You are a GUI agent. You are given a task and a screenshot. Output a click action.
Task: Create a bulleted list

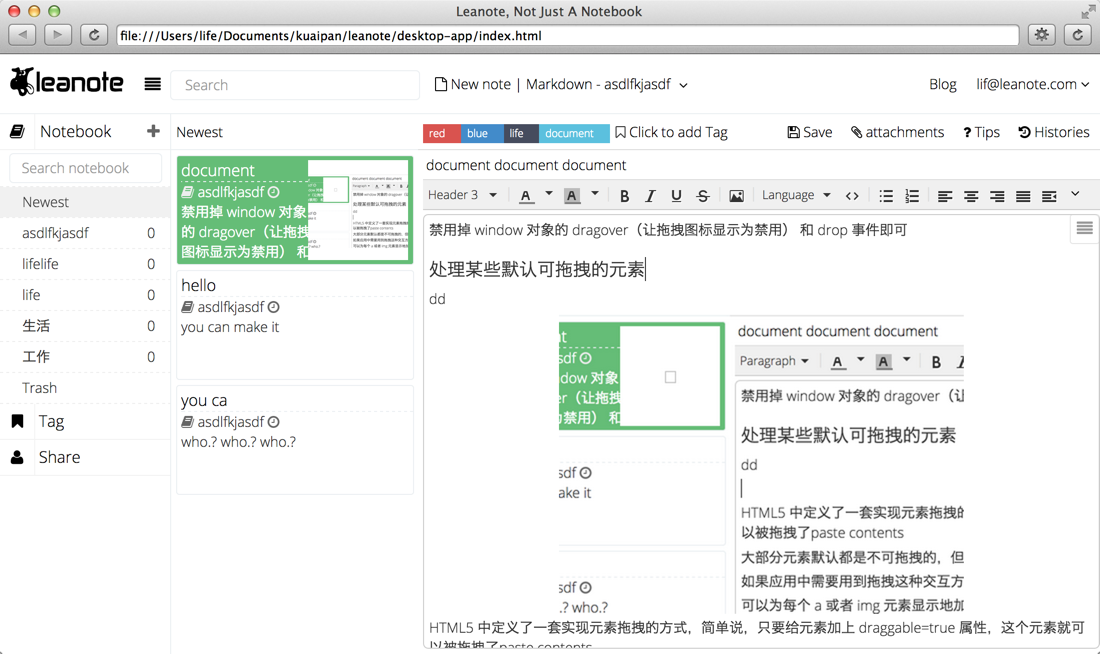[886, 196]
